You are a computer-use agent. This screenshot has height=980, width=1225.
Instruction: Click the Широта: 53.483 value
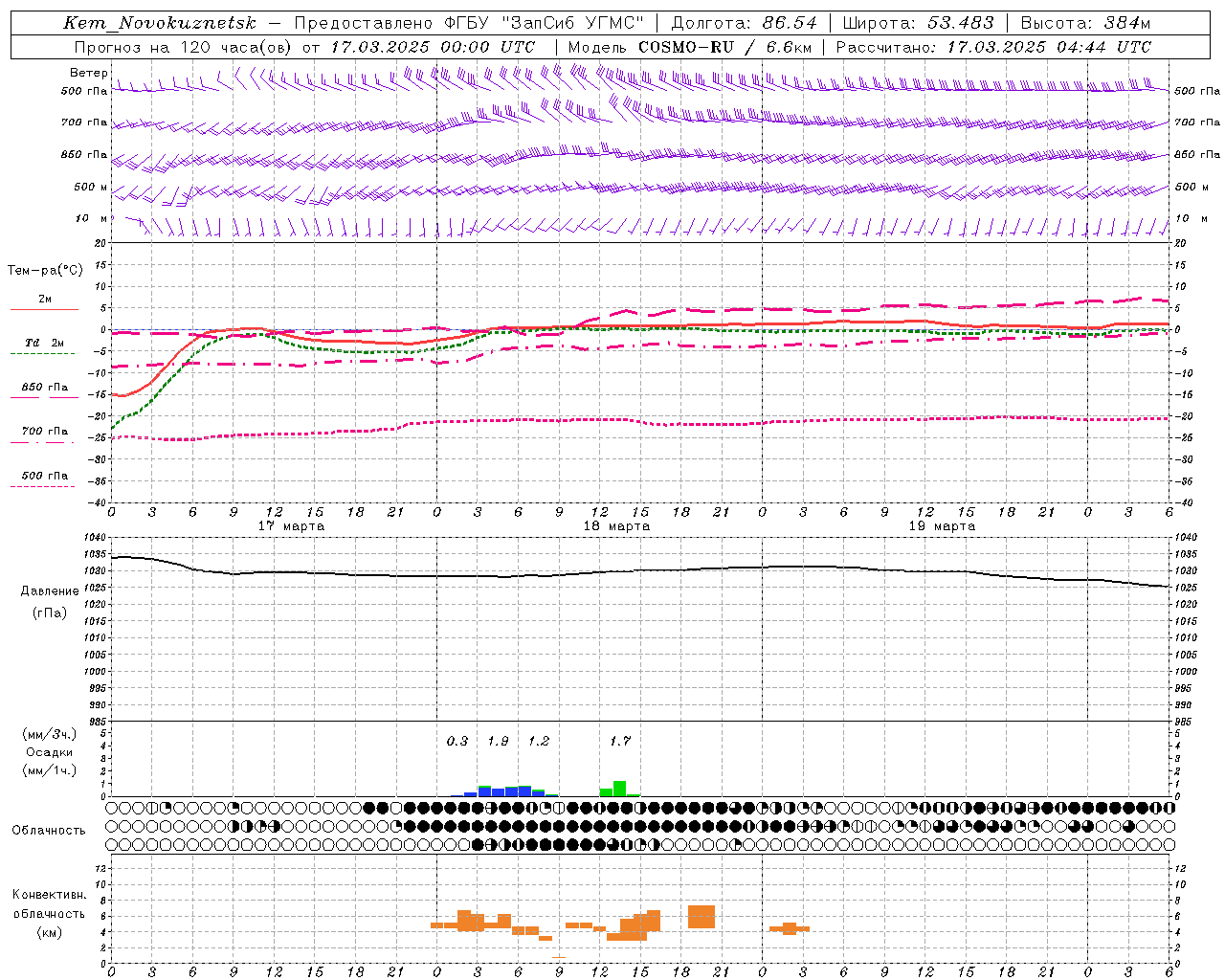918,23
